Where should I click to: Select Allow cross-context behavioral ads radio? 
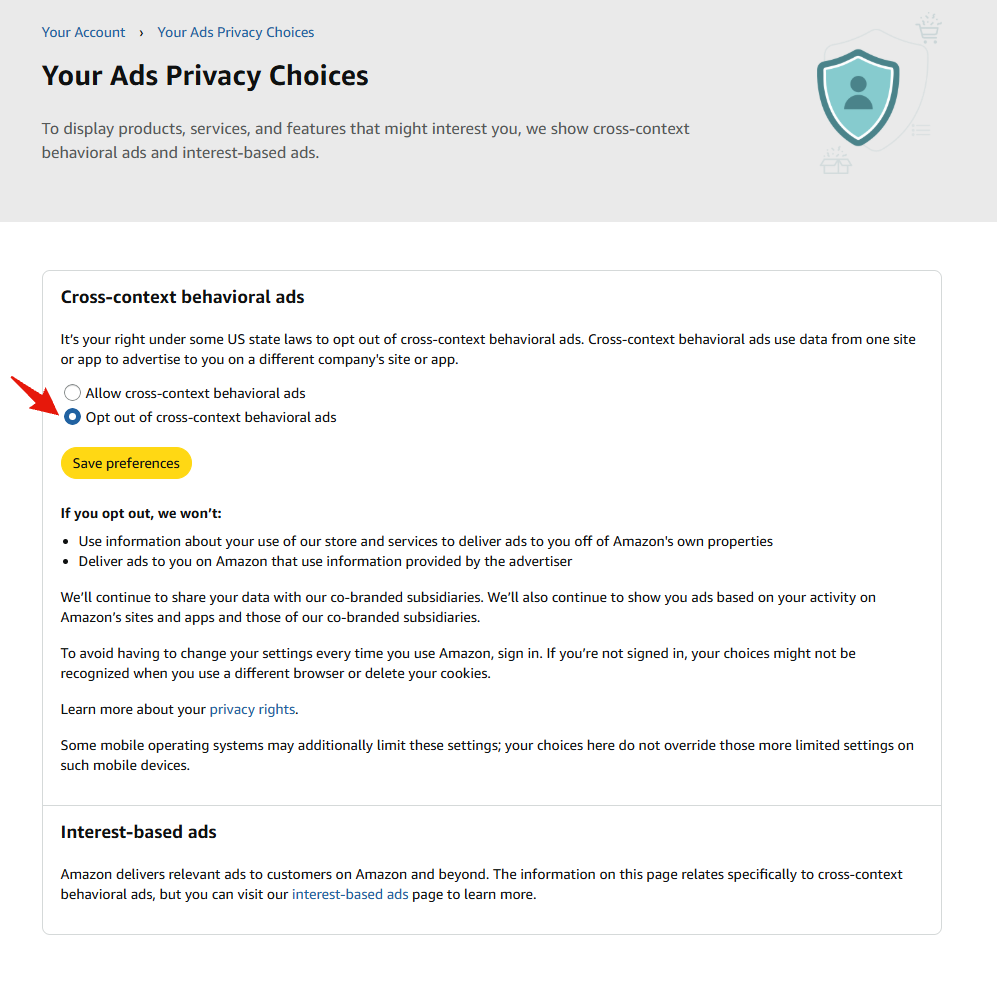pyautogui.click(x=72, y=392)
